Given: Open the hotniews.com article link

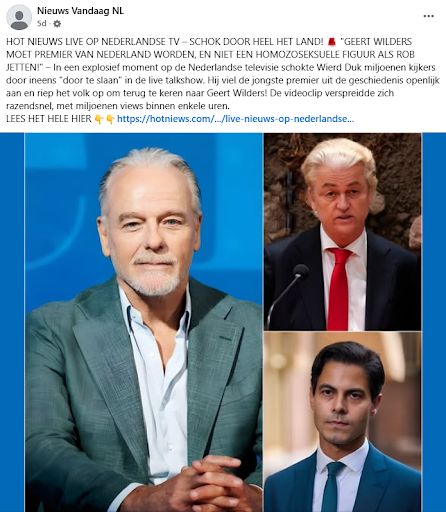Looking at the screenshot, I should (x=235, y=119).
